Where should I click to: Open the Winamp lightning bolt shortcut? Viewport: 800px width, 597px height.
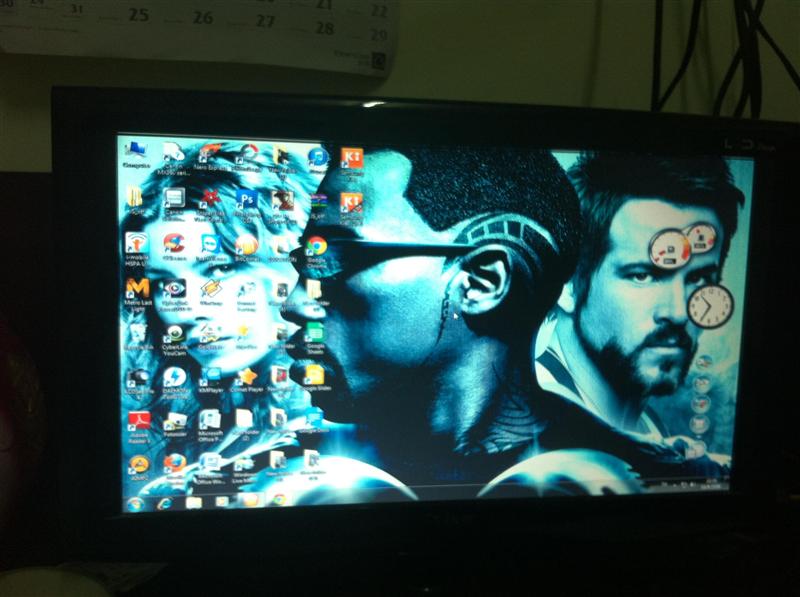[x=210, y=292]
